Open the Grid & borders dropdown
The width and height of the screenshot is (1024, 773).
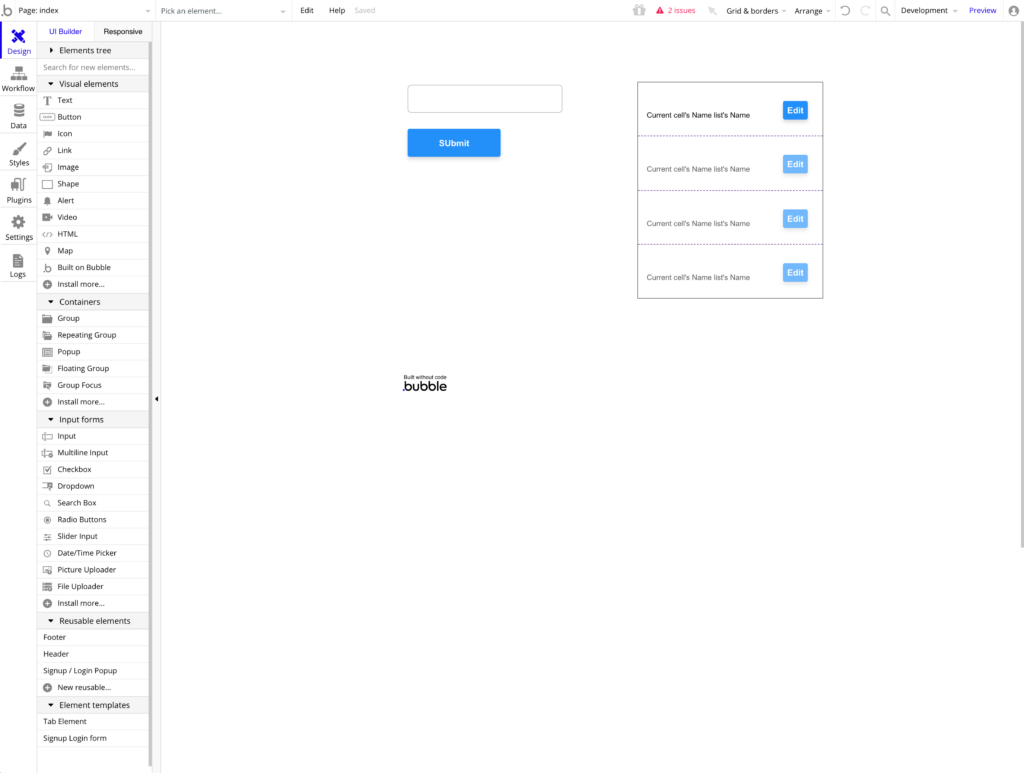coord(755,11)
